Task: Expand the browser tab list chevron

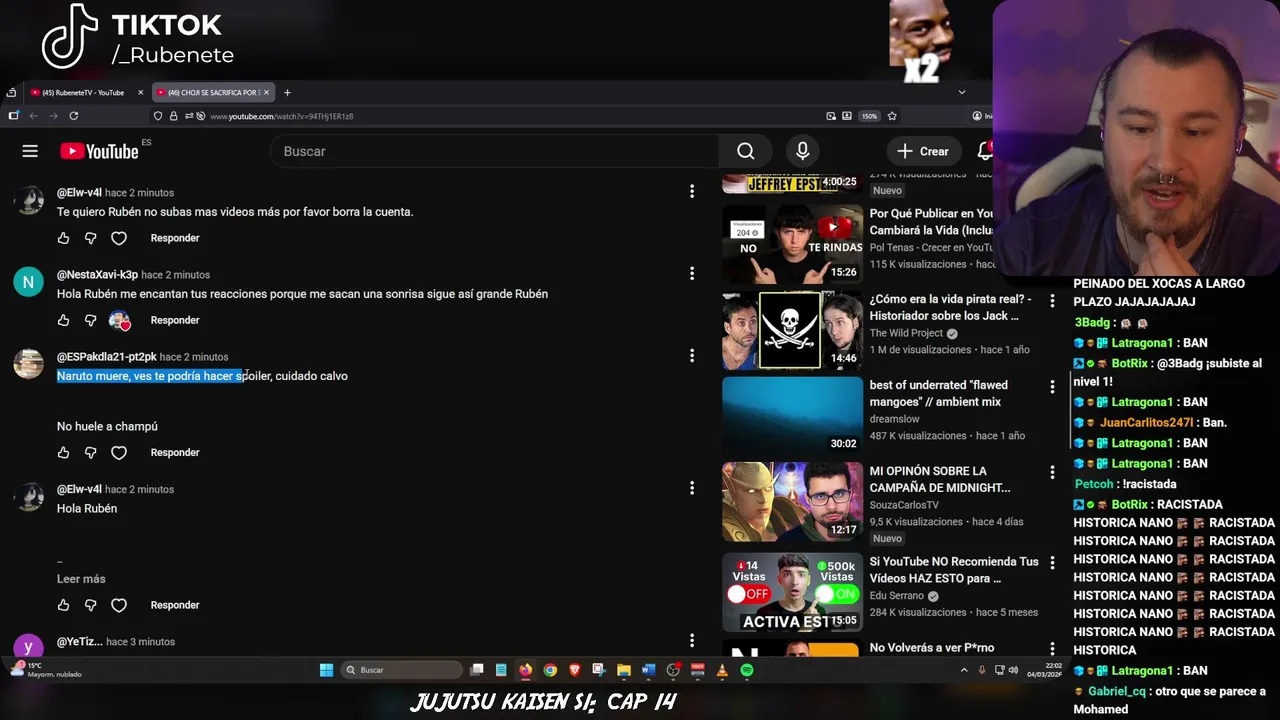Action: (x=962, y=92)
